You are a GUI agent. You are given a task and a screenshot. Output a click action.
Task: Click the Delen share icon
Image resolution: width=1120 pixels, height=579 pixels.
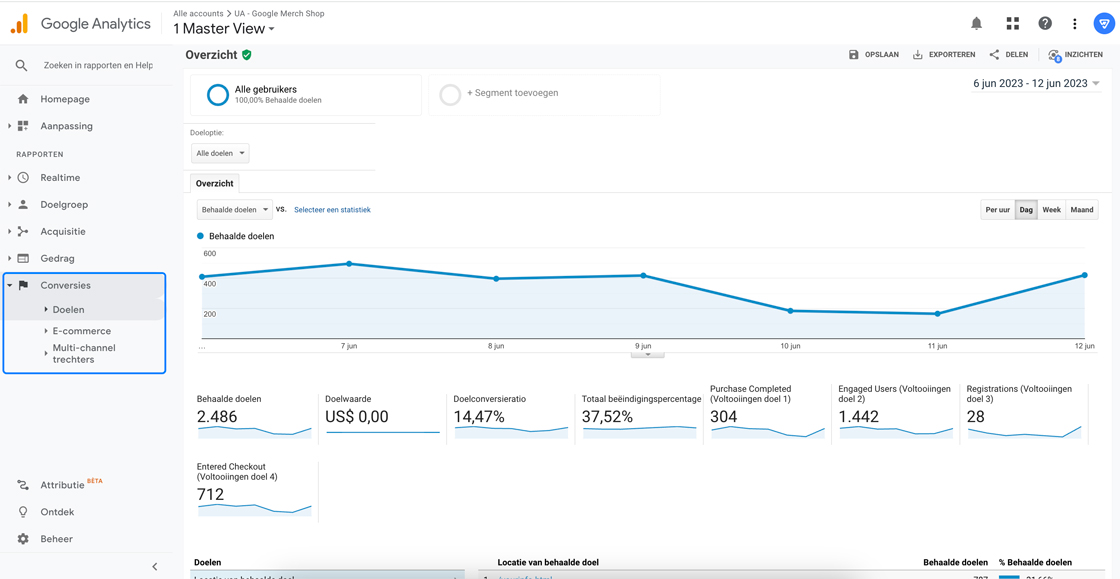[x=994, y=54]
